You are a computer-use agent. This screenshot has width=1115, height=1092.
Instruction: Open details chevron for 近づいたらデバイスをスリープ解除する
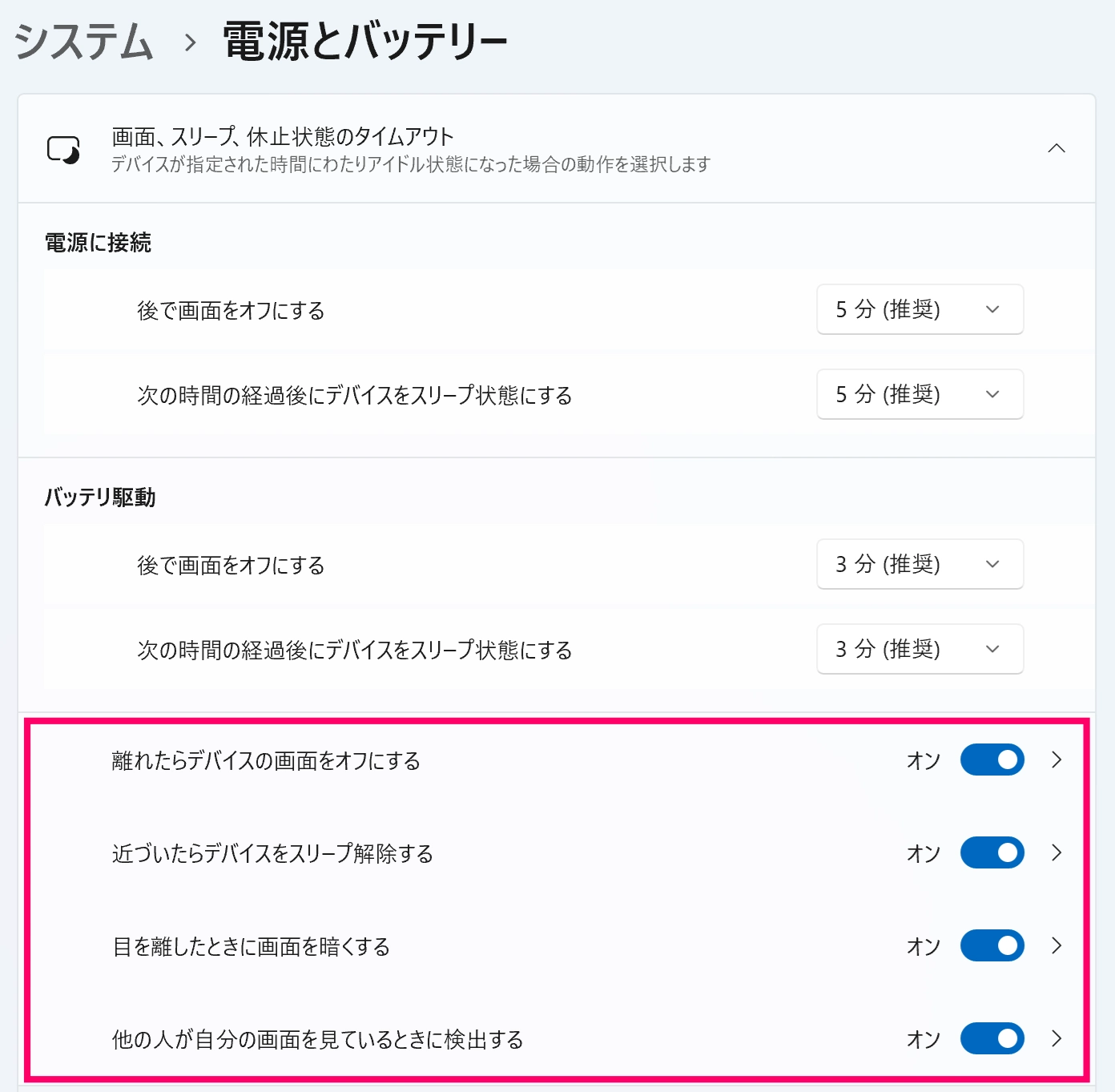[x=1057, y=852]
